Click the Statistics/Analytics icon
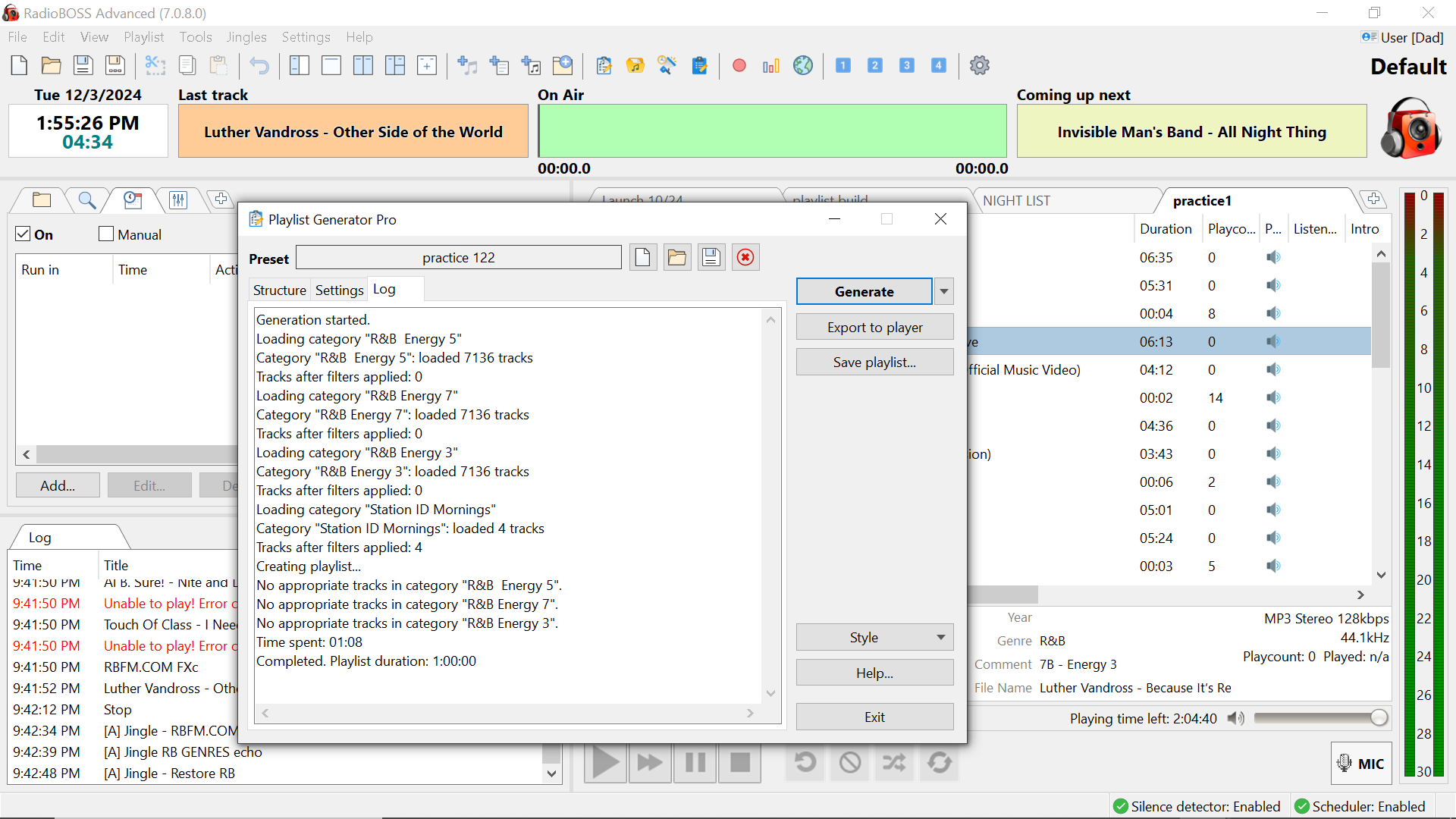The height and width of the screenshot is (819, 1456). click(771, 65)
